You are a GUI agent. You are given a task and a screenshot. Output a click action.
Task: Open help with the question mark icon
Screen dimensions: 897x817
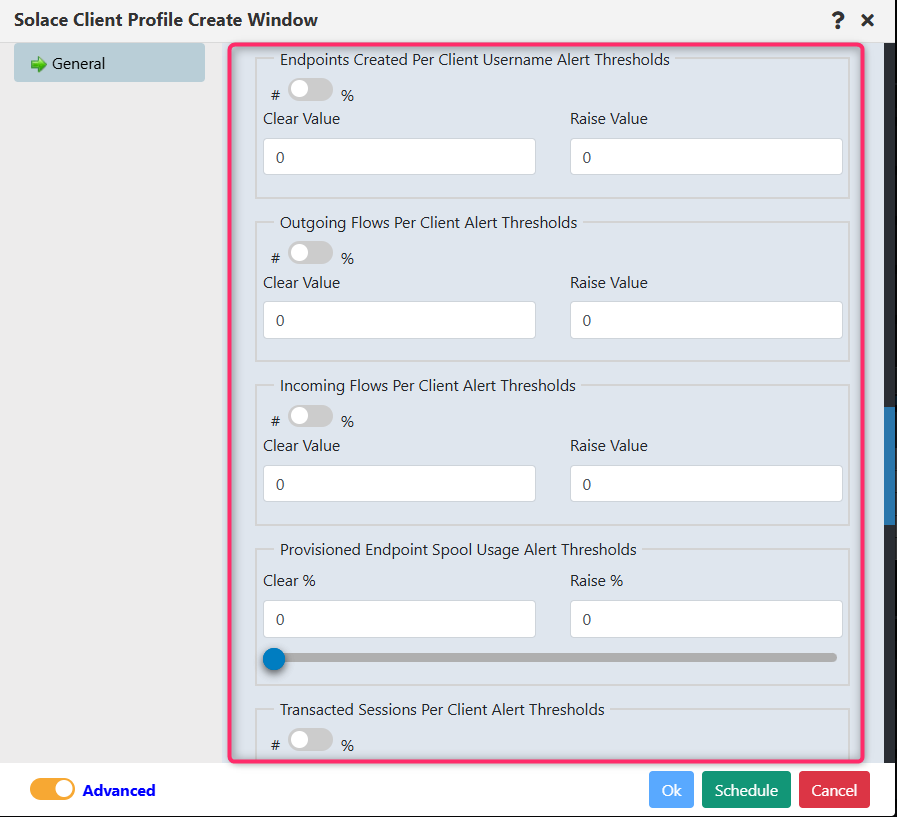[x=838, y=21]
